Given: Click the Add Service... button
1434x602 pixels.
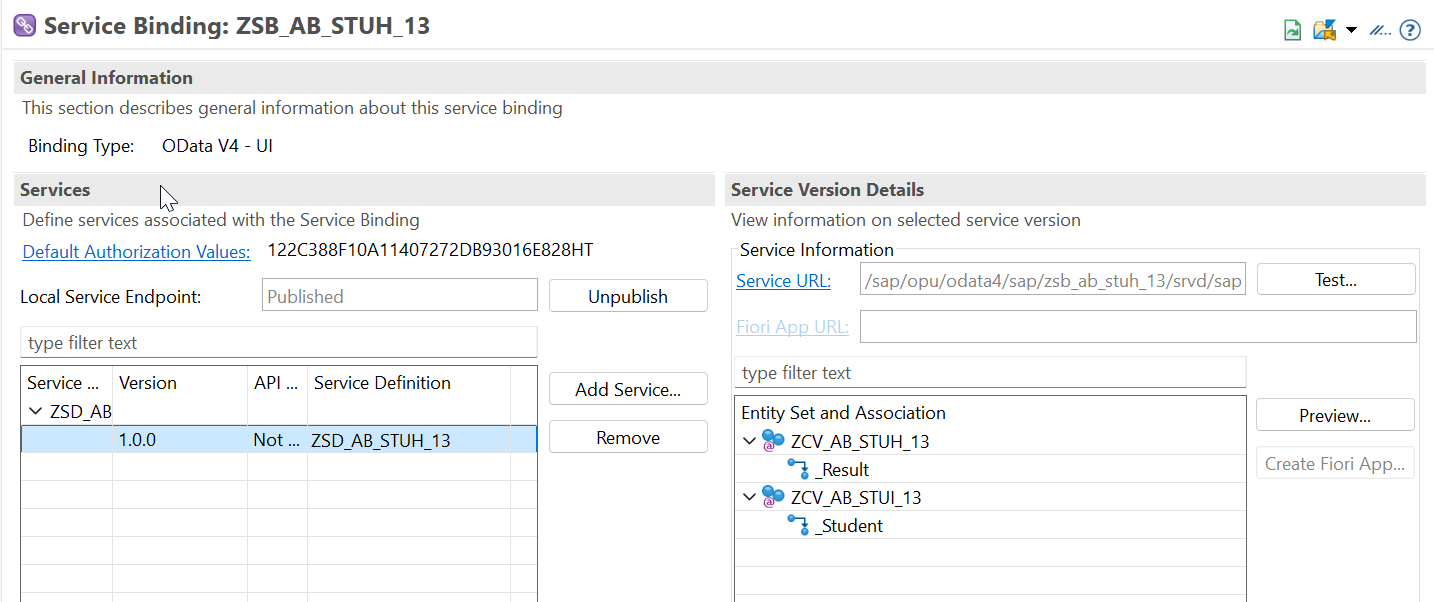Looking at the screenshot, I should [x=628, y=389].
